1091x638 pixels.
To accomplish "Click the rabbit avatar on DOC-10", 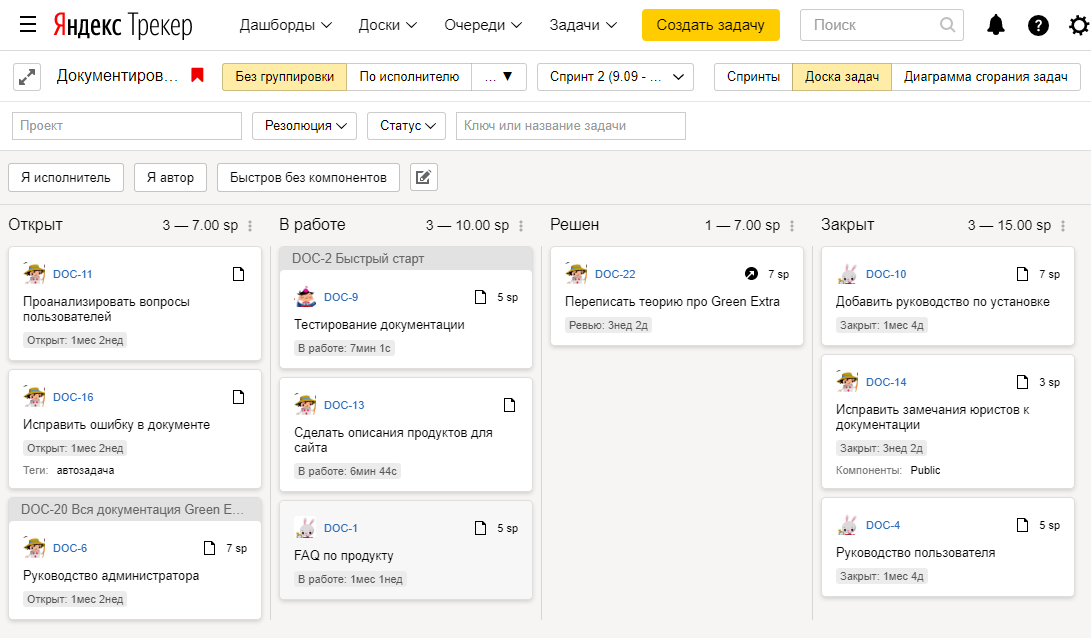I will pyautogui.click(x=847, y=274).
